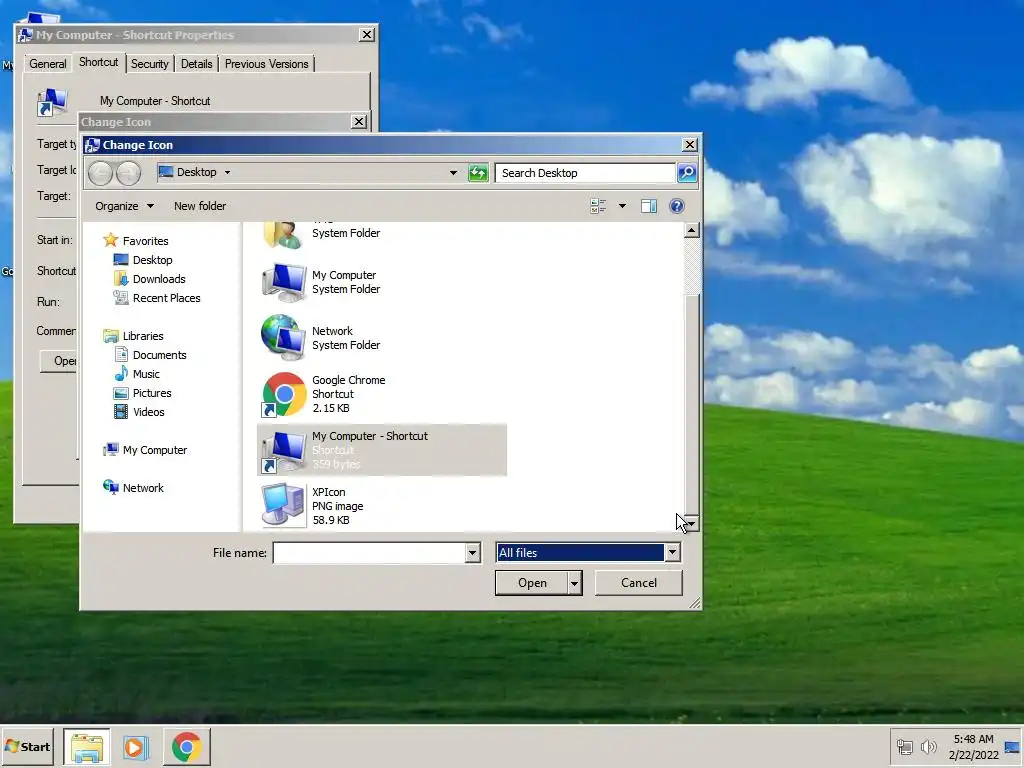
Task: Cancel the Change Icon file dialog
Action: click(639, 583)
